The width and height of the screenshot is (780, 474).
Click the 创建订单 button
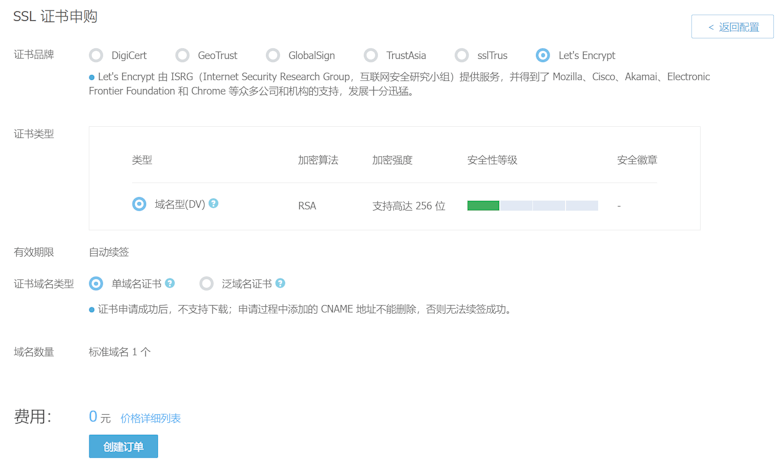point(123,446)
